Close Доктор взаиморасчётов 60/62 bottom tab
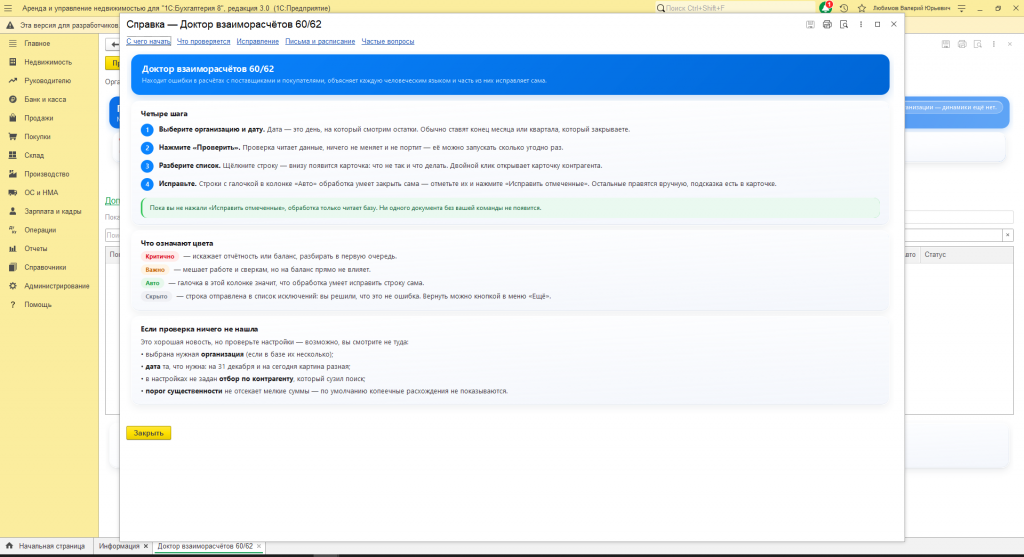 coord(259,546)
